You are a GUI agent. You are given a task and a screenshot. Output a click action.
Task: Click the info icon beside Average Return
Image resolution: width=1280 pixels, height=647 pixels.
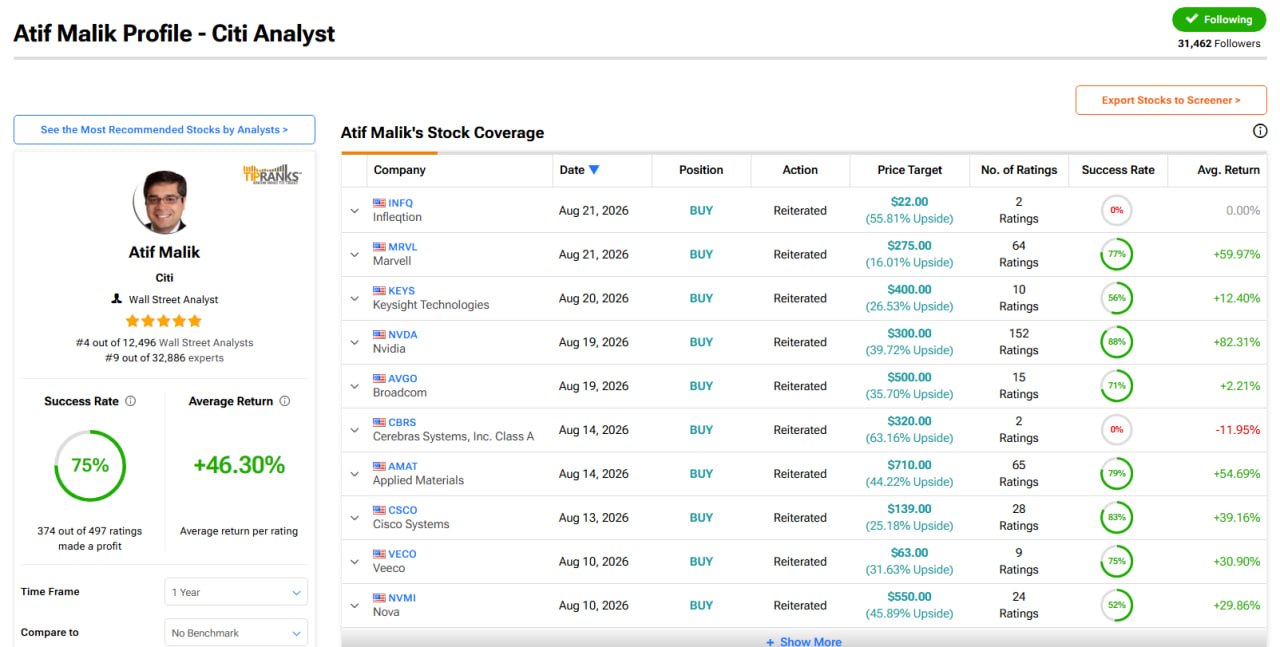click(x=285, y=401)
